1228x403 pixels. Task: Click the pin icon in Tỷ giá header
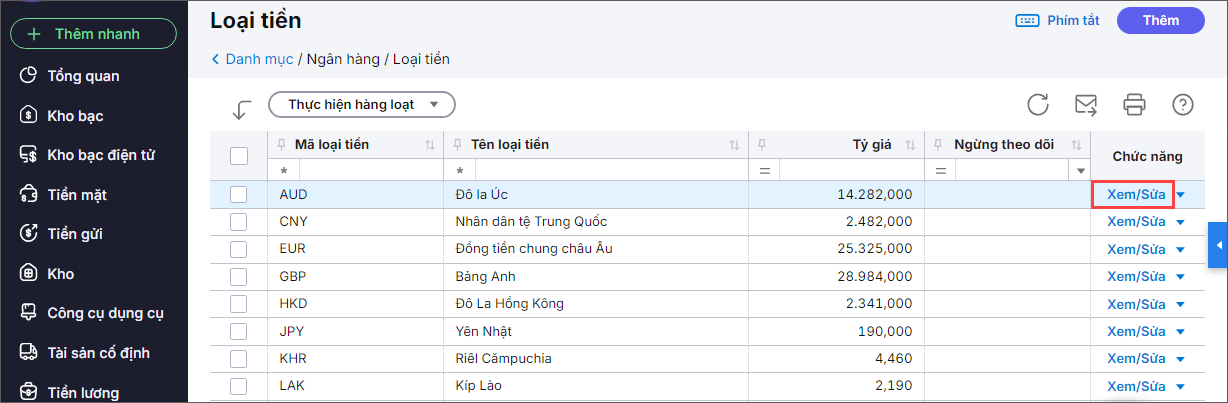click(763, 145)
